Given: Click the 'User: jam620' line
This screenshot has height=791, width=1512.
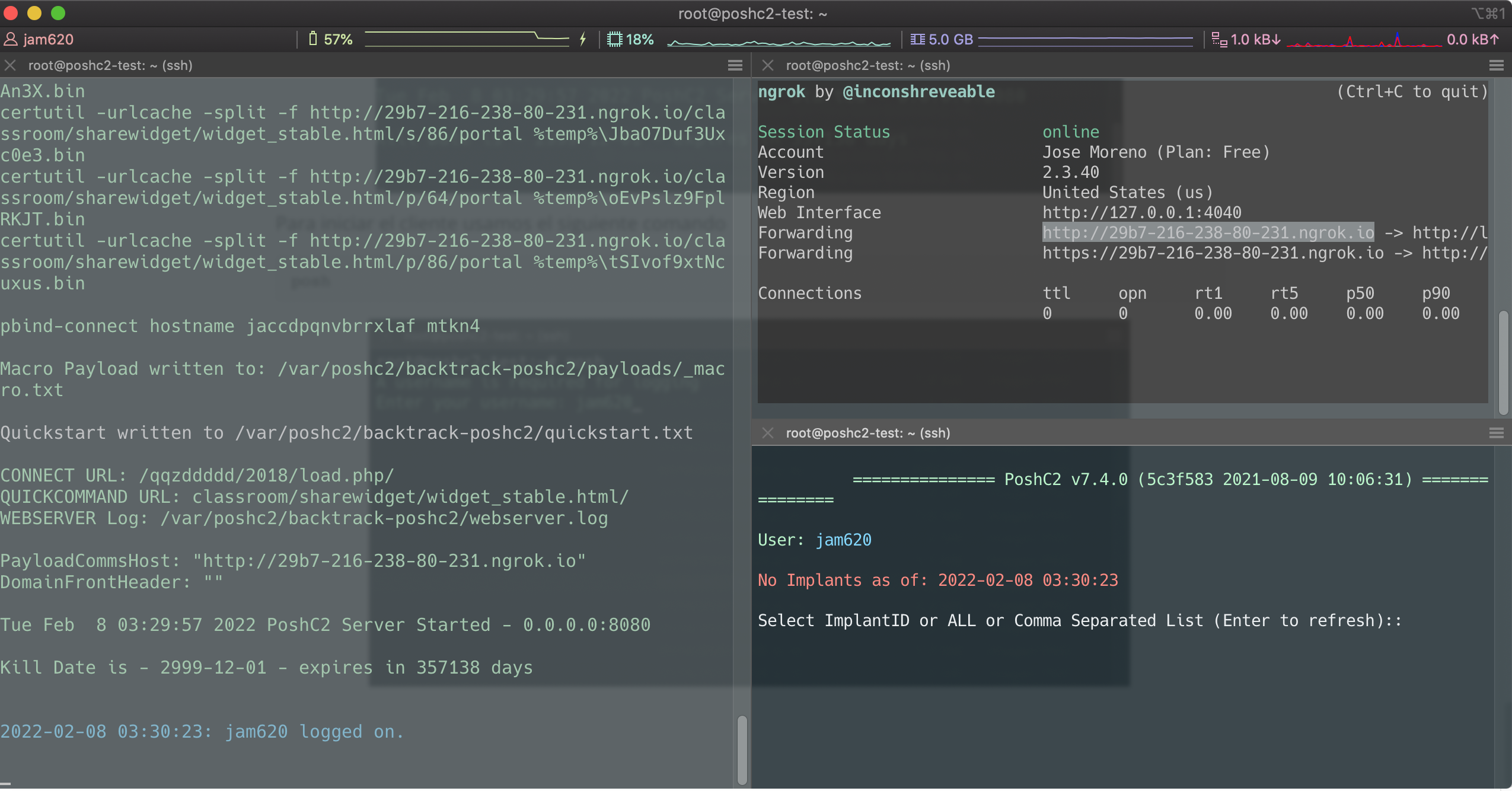Looking at the screenshot, I should point(815,540).
